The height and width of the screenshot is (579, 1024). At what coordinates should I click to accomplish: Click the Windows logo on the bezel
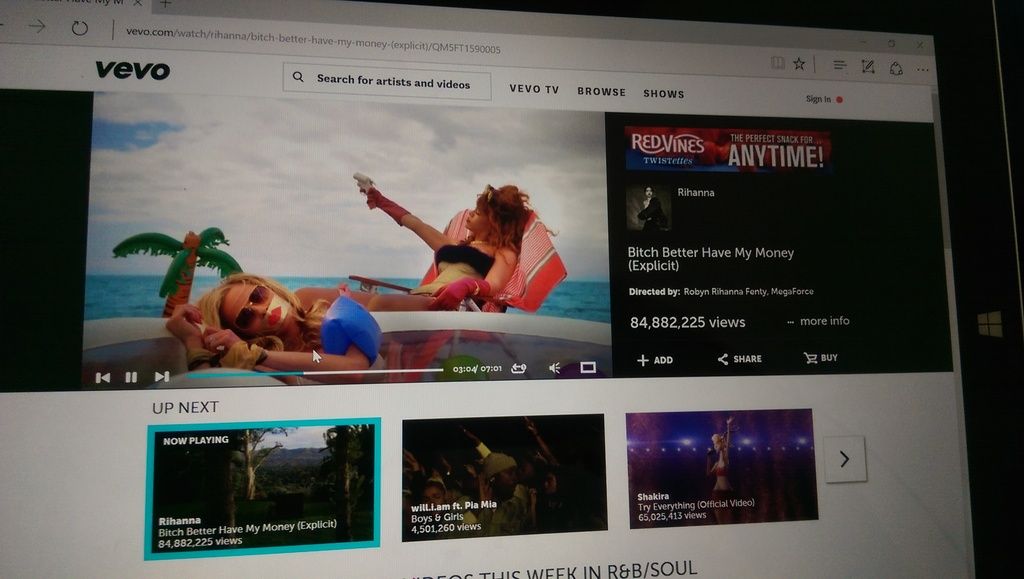990,324
